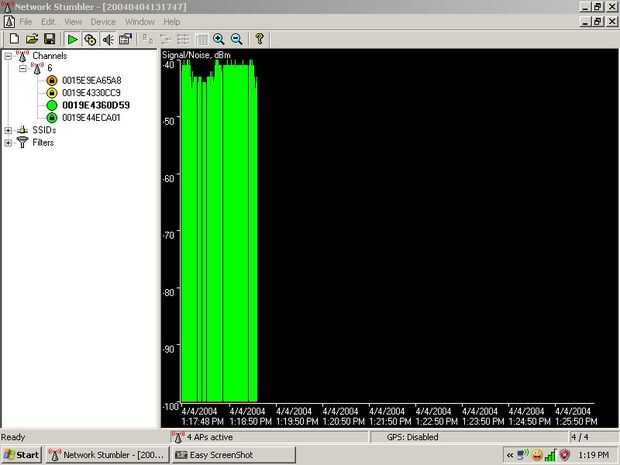
Task: Select access point 0019E44ECA01
Action: 91,118
